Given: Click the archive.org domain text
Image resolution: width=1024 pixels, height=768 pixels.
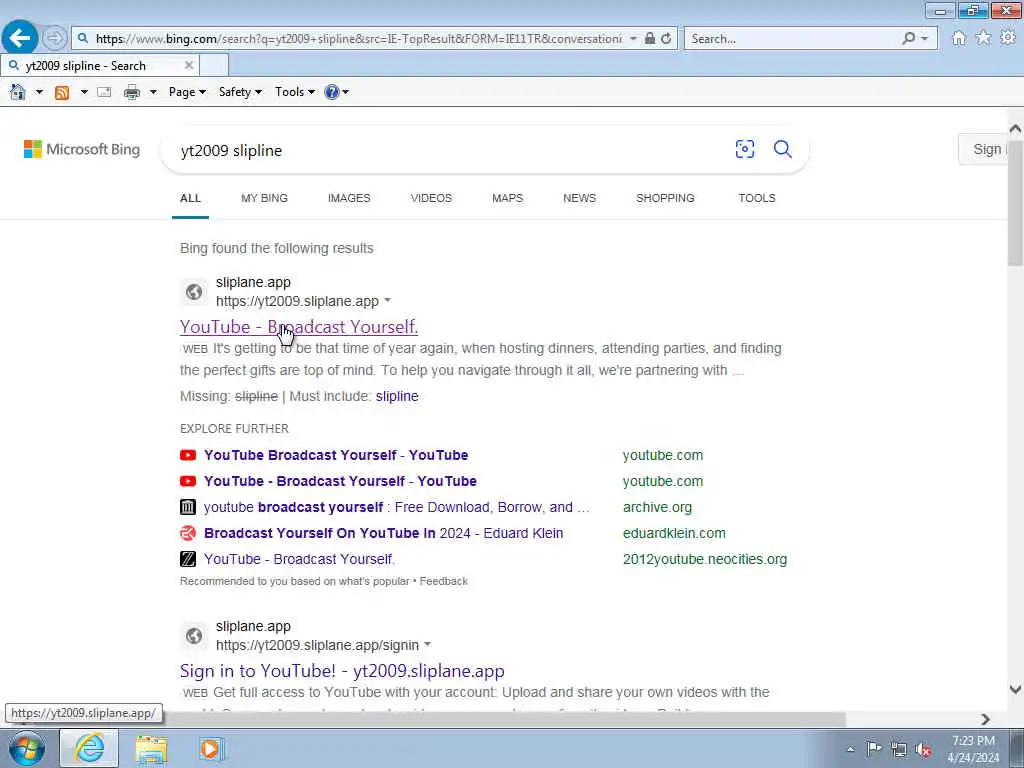Looking at the screenshot, I should 657,507.
